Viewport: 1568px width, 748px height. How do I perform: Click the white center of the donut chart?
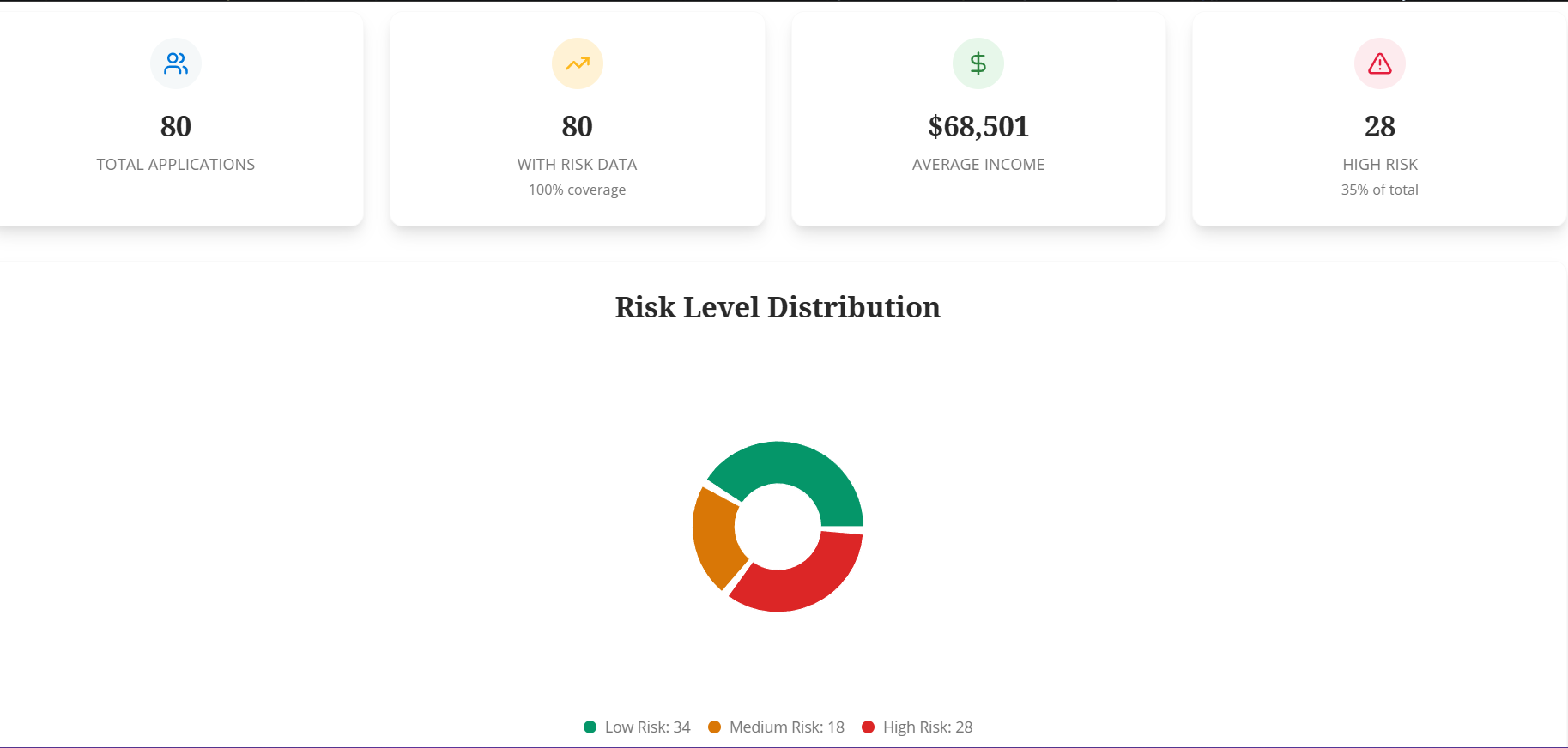[x=778, y=527]
